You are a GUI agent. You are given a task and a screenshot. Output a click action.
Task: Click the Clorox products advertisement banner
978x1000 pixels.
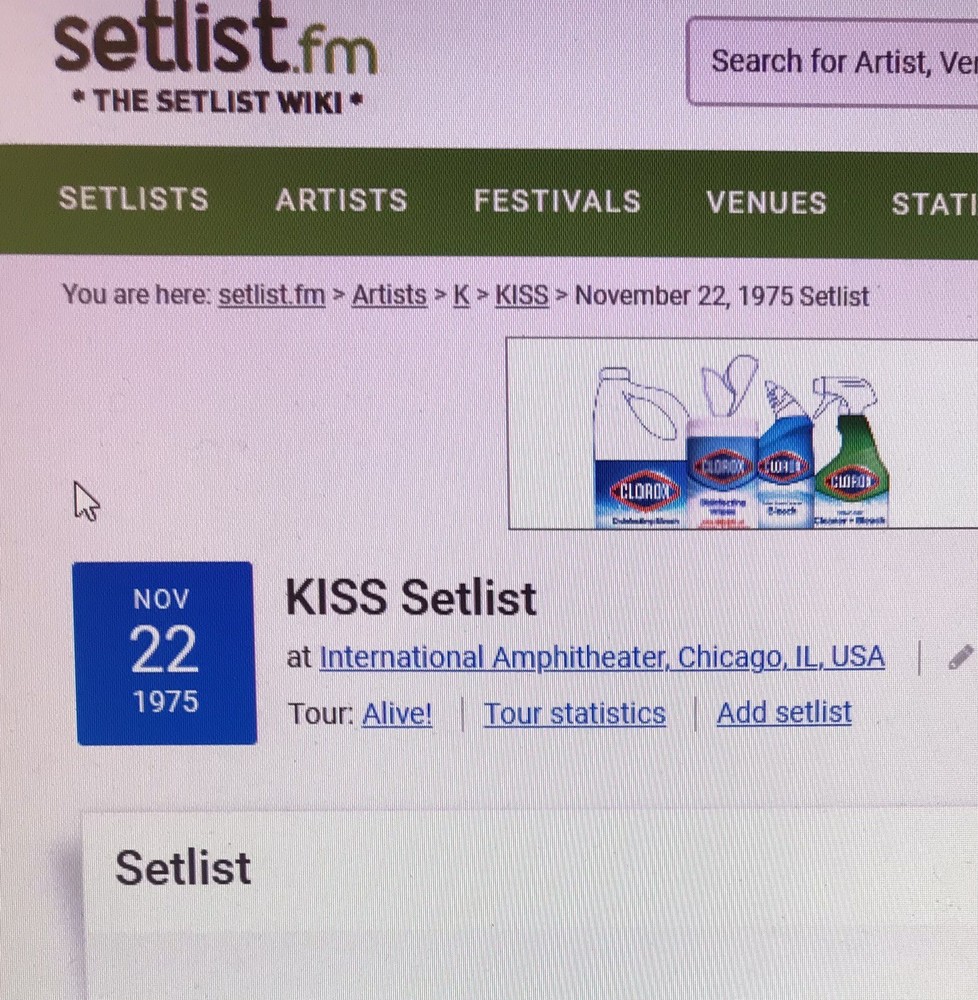(x=742, y=434)
